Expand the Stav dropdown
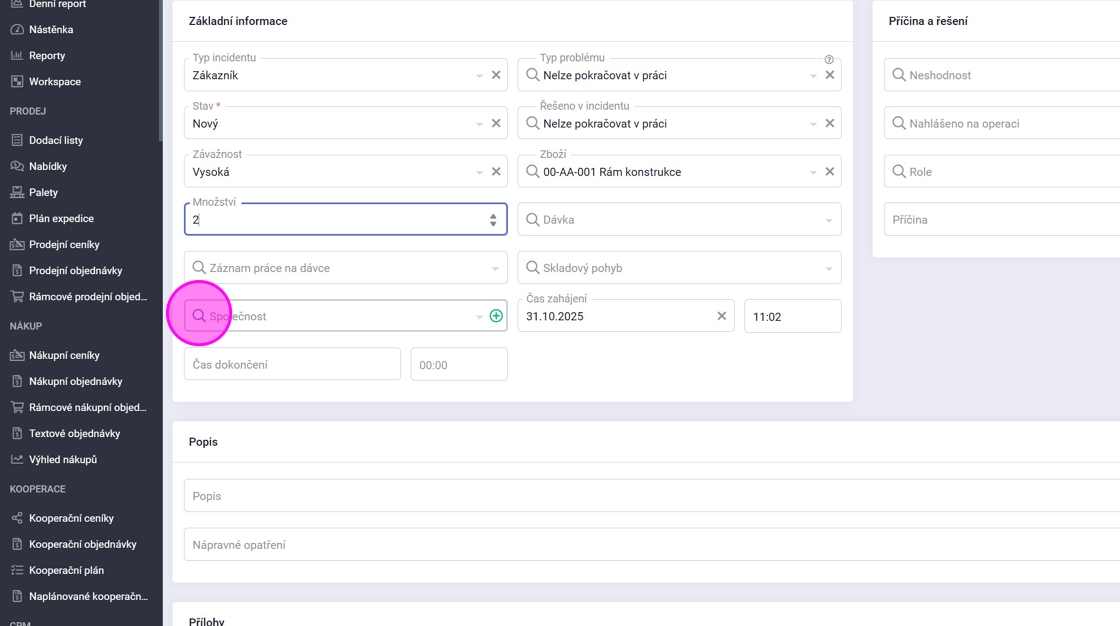Viewport: 1120px width, 626px height. (x=479, y=124)
